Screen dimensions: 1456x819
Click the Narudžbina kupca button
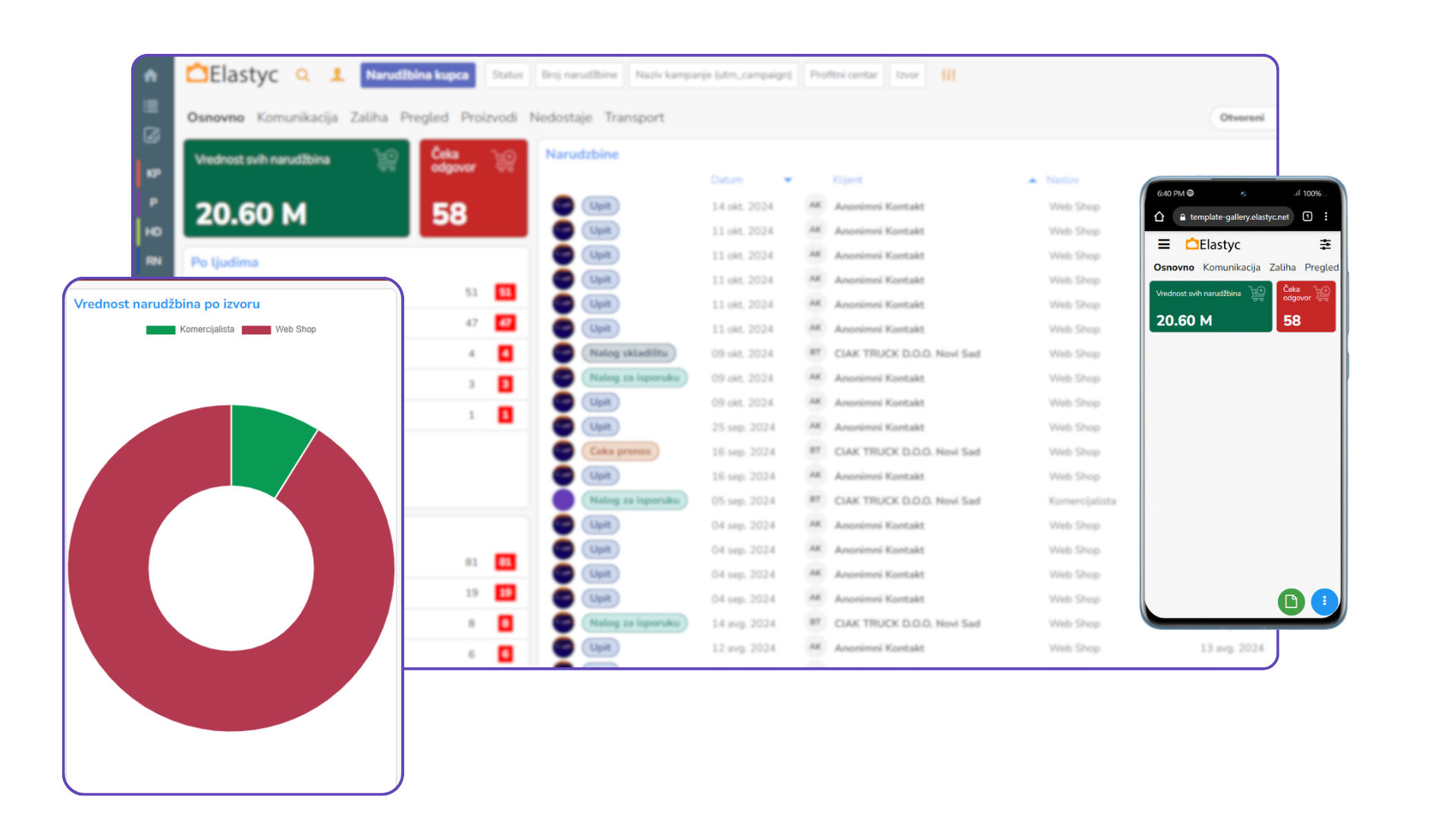[417, 75]
